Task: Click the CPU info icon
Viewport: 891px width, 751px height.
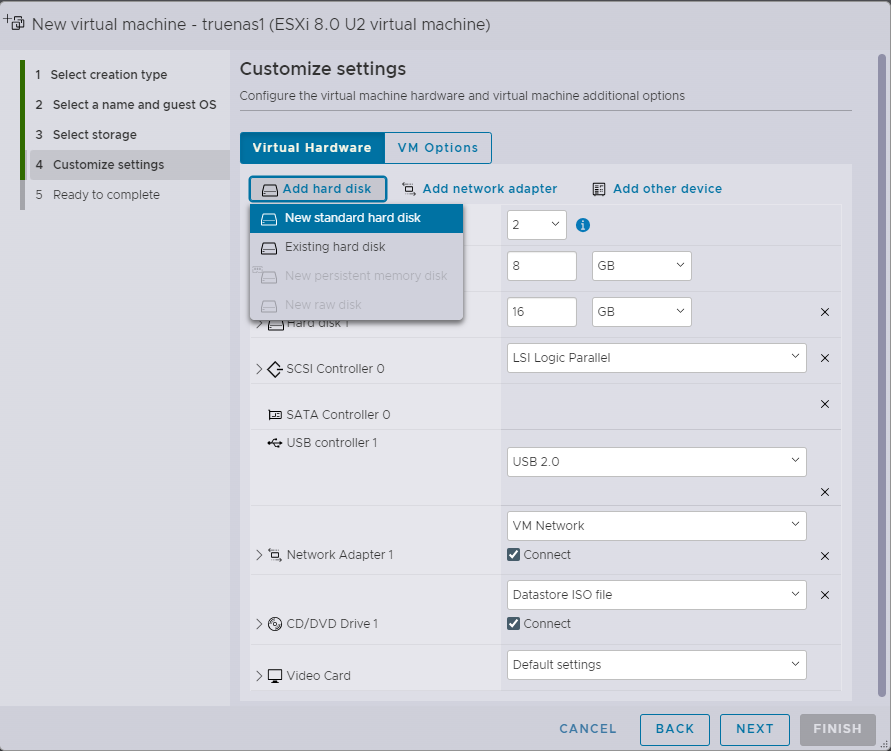Action: click(x=583, y=225)
